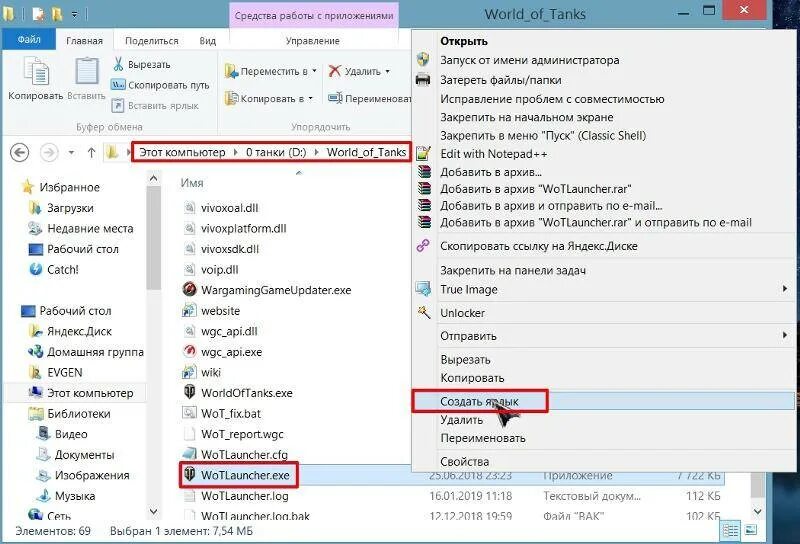Click the WorldOfTanks.exe file icon
The image size is (800, 544).
point(189,392)
